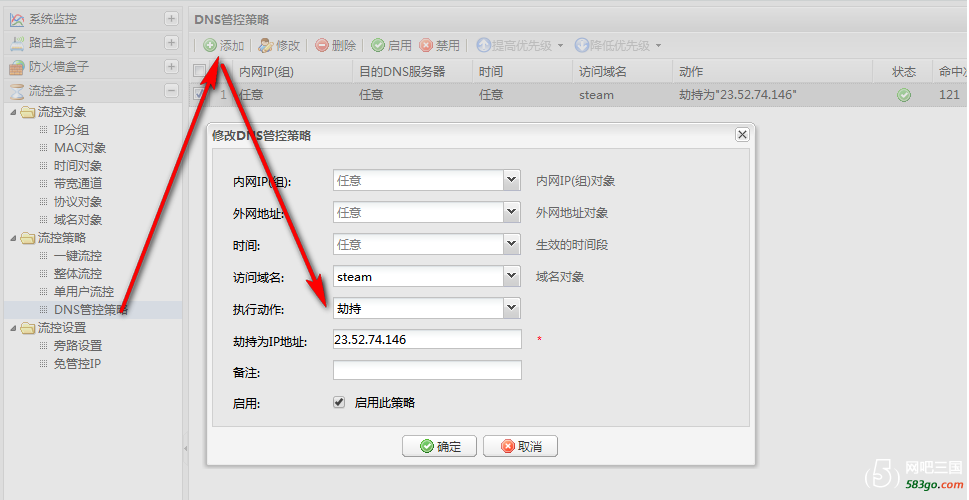Select 单用户流控 in the sidebar tree
969x500 pixels.
click(84, 291)
